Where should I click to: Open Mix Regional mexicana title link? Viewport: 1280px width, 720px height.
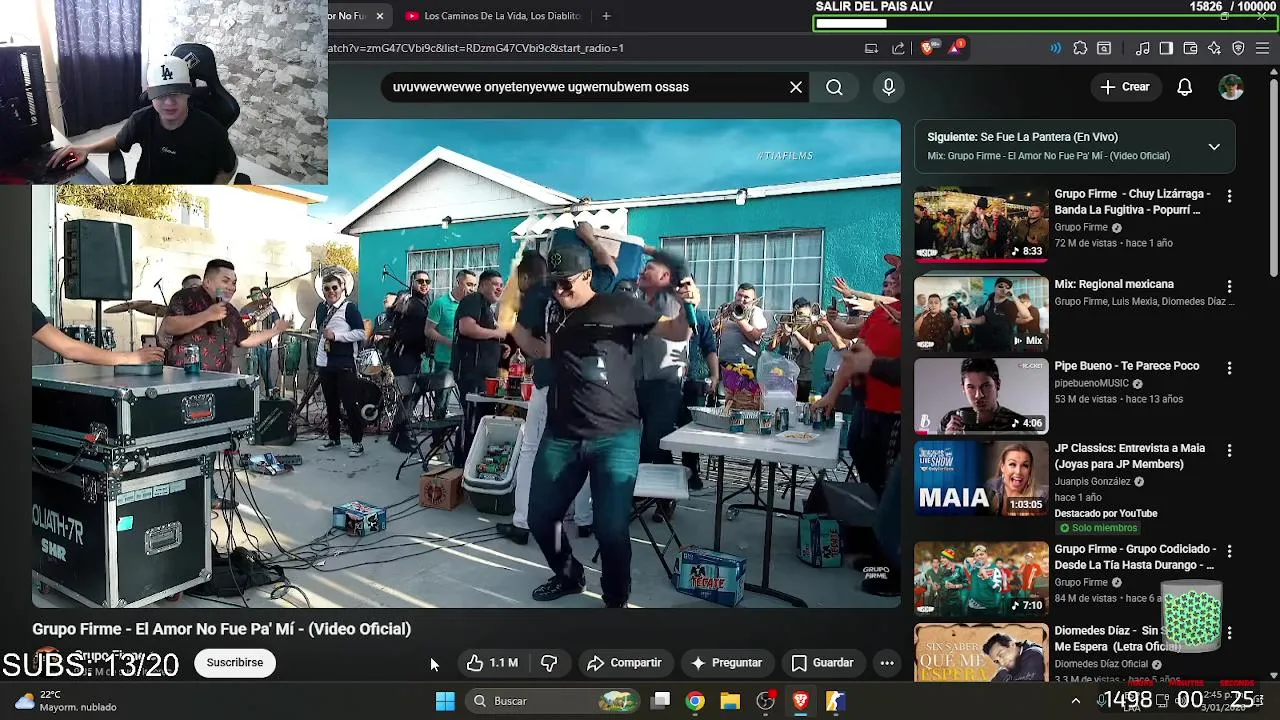pyautogui.click(x=1114, y=284)
